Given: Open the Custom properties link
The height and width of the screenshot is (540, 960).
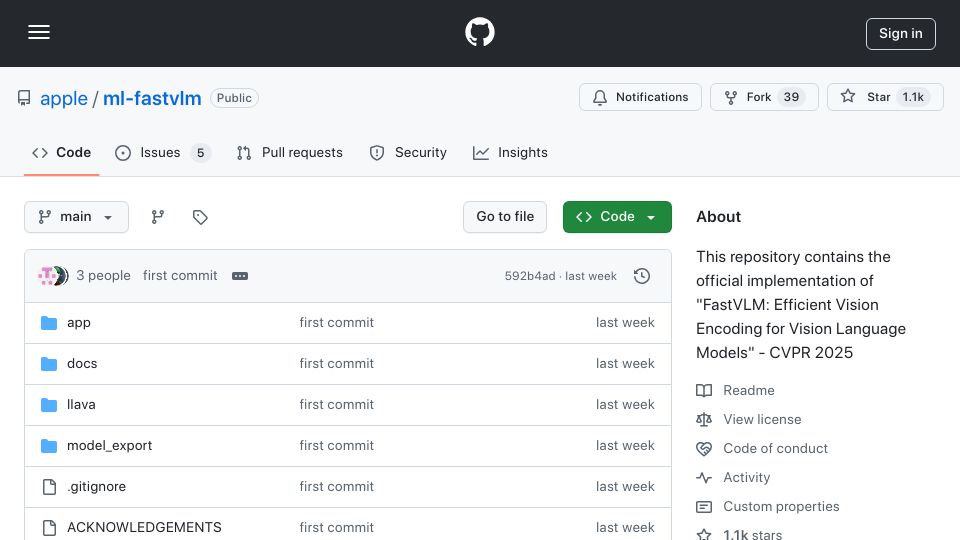Looking at the screenshot, I should (x=781, y=506).
